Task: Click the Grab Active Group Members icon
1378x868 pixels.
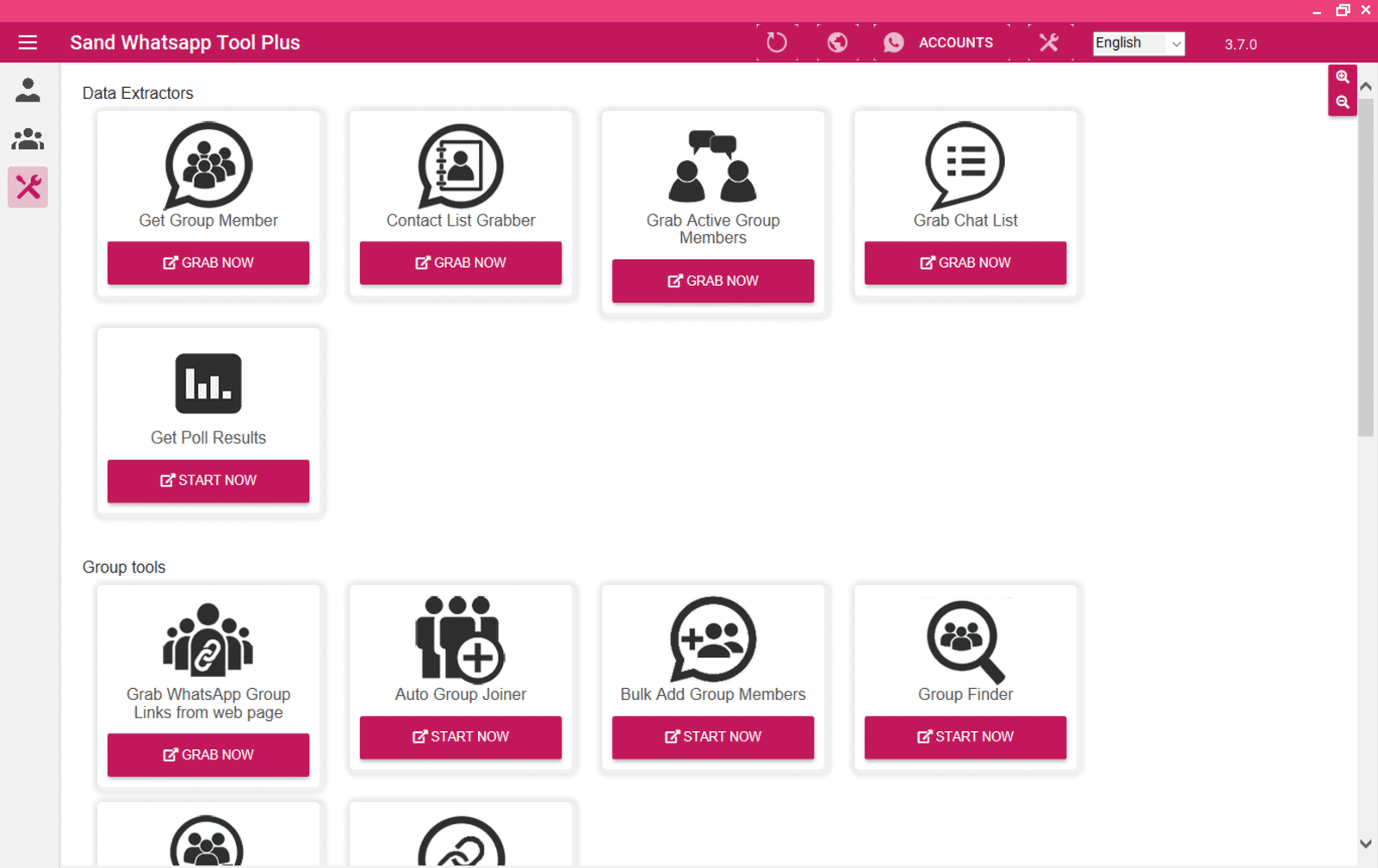Action: pos(713,166)
